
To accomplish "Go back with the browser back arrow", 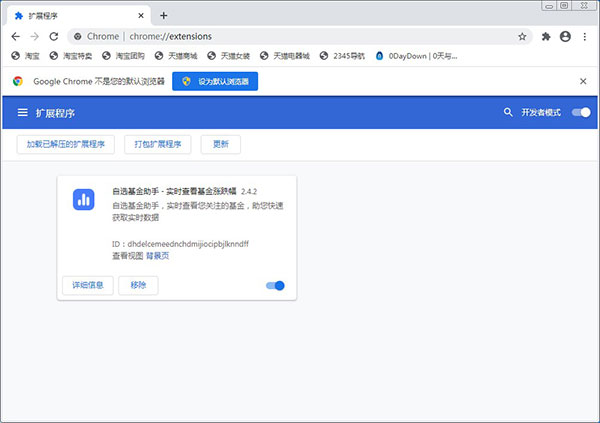I will pos(16,36).
